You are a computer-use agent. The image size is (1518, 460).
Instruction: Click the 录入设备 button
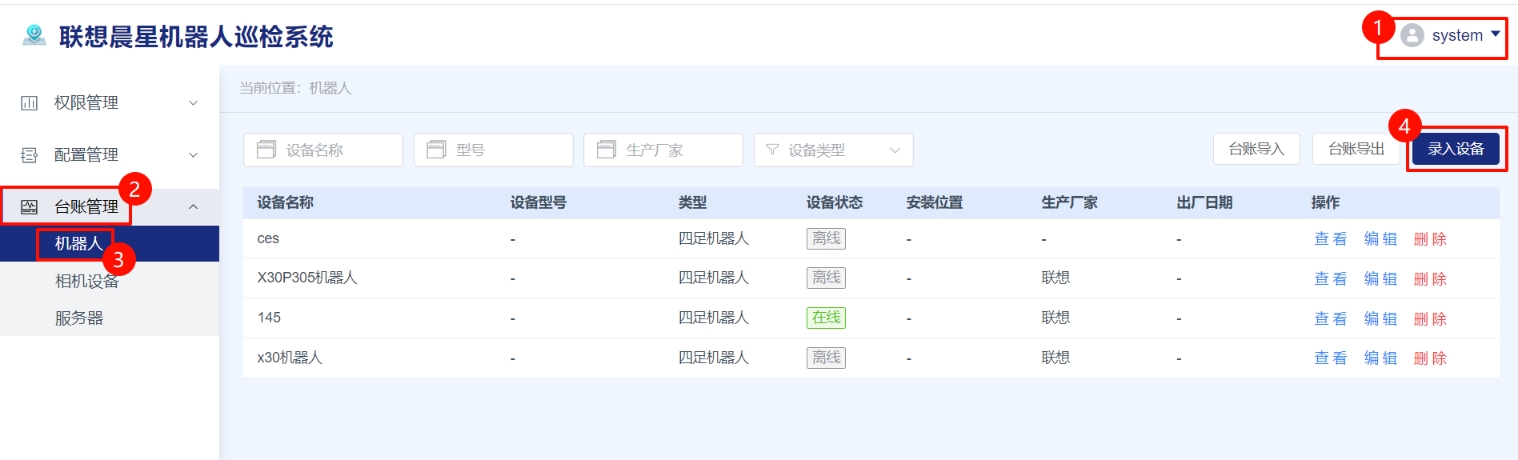(x=1455, y=149)
